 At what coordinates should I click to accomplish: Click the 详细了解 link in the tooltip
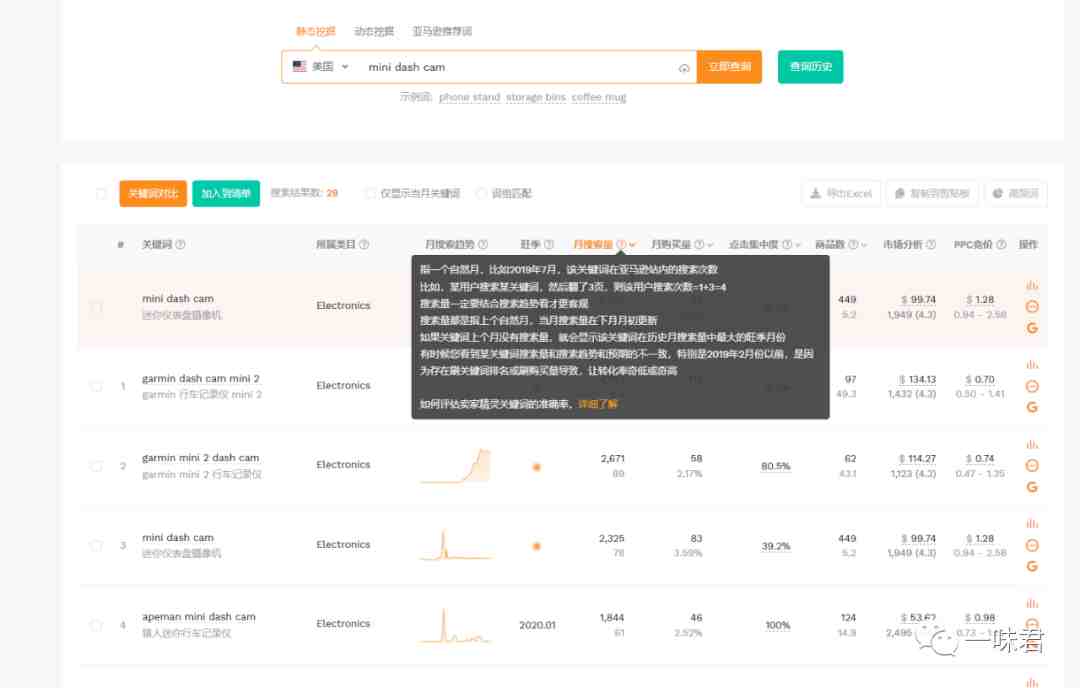pyautogui.click(x=598, y=404)
